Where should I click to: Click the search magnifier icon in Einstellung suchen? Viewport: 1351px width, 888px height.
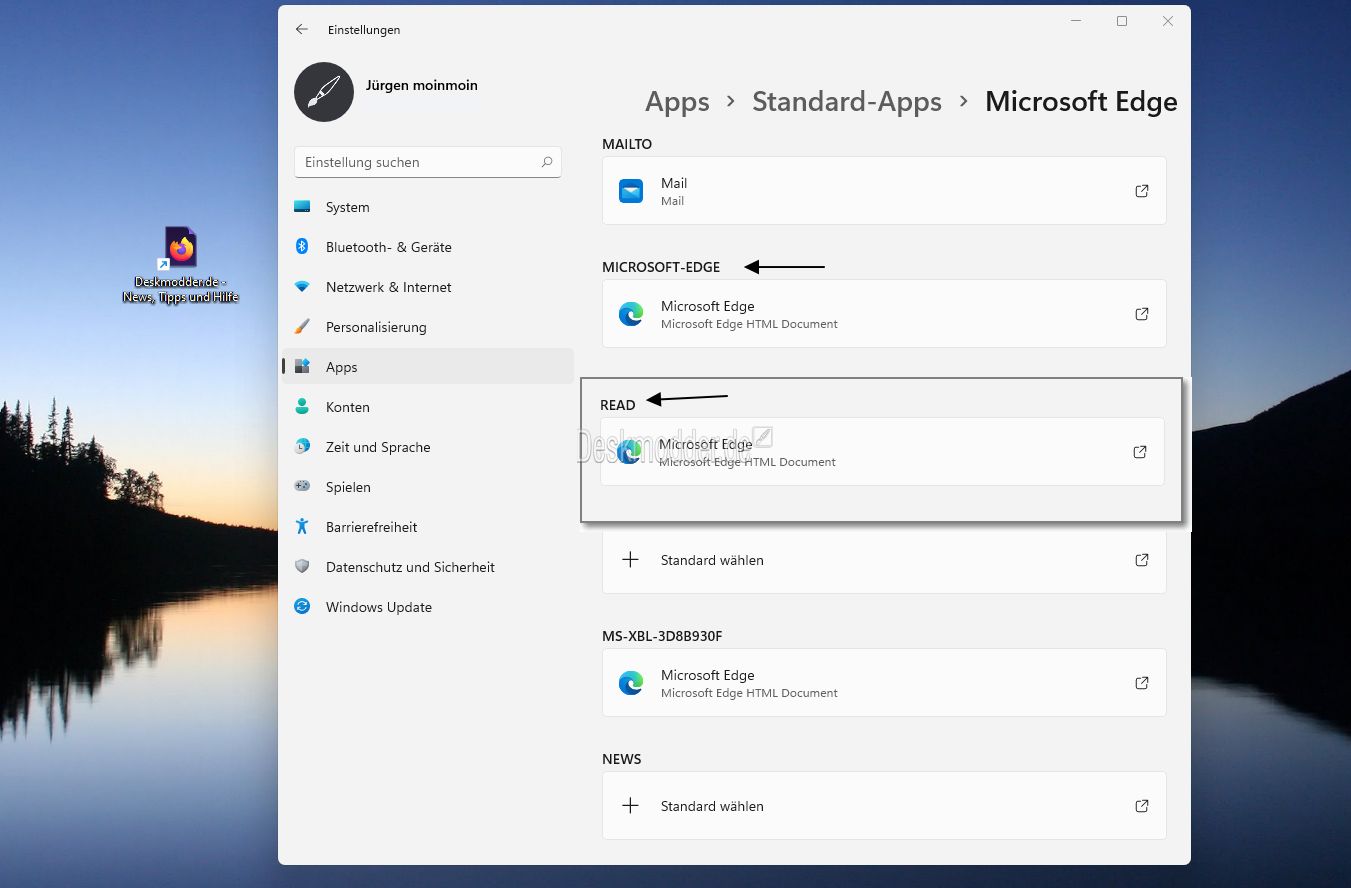pos(547,162)
